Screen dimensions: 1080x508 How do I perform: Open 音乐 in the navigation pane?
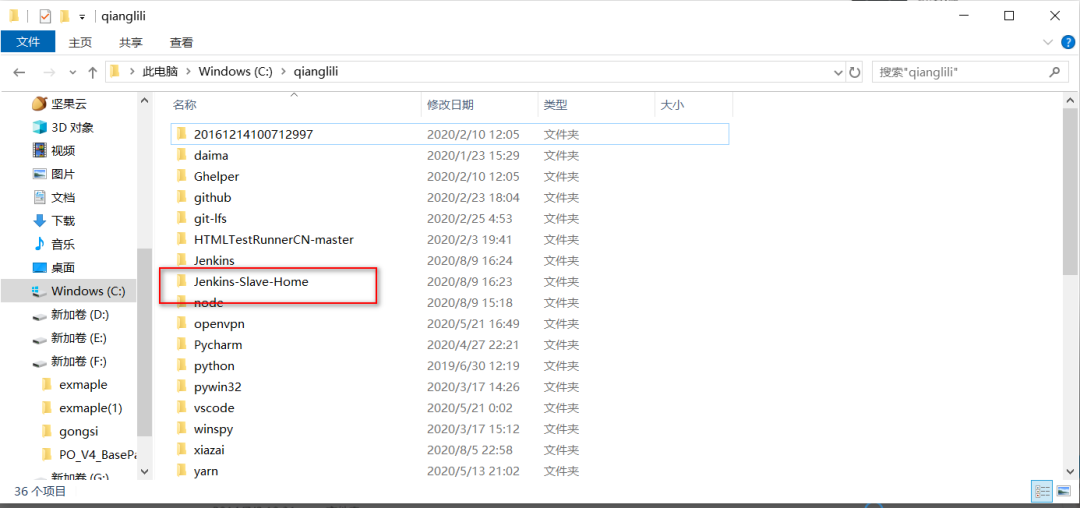click(63, 244)
